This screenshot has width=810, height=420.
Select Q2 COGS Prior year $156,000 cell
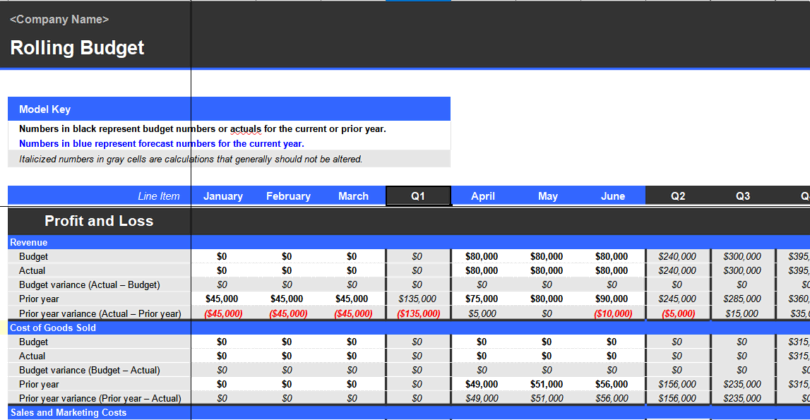(678, 384)
